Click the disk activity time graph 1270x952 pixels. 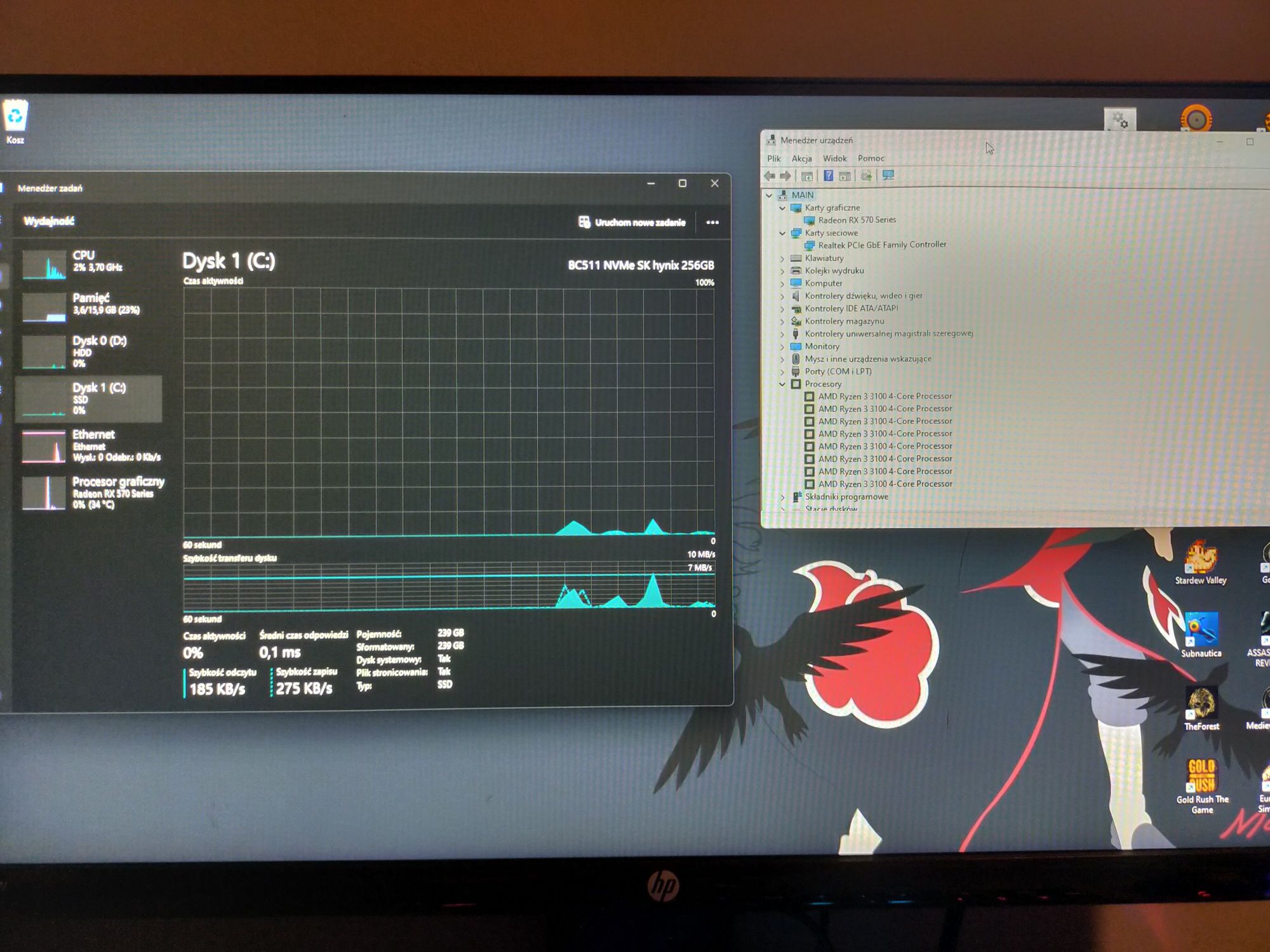(x=449, y=413)
